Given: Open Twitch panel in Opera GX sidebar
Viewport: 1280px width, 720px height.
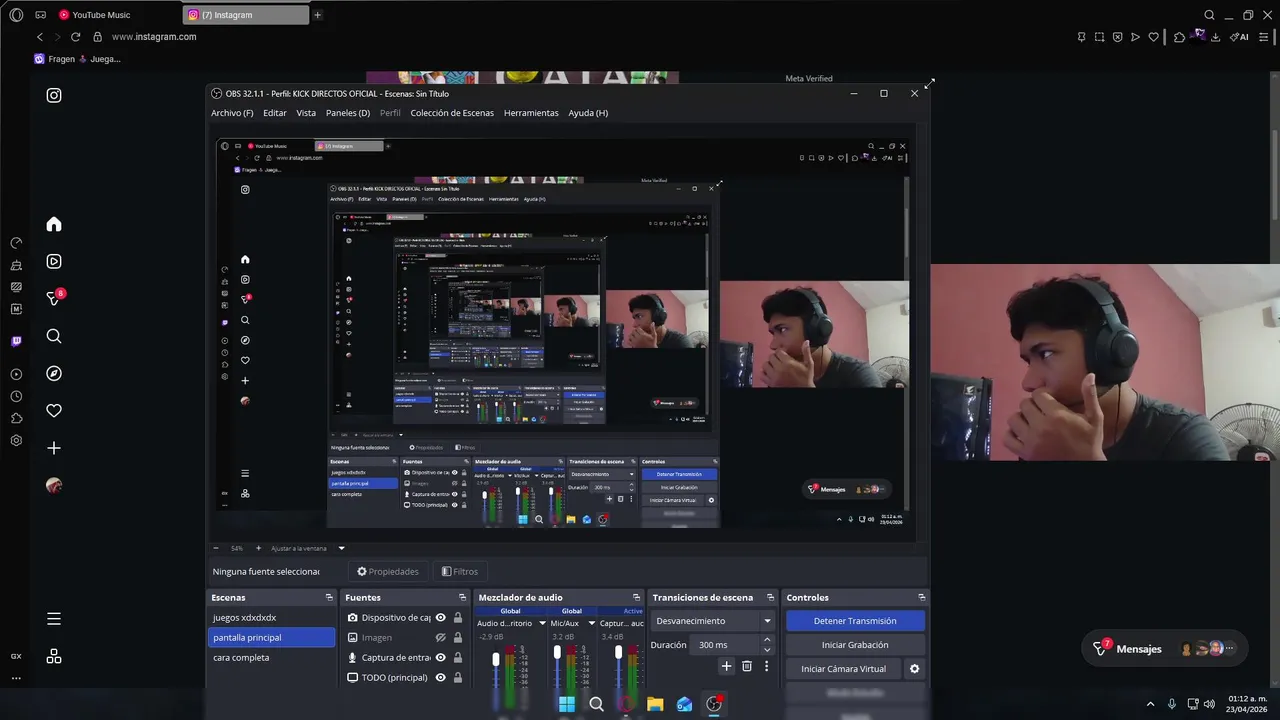Looking at the screenshot, I should 16,341.
